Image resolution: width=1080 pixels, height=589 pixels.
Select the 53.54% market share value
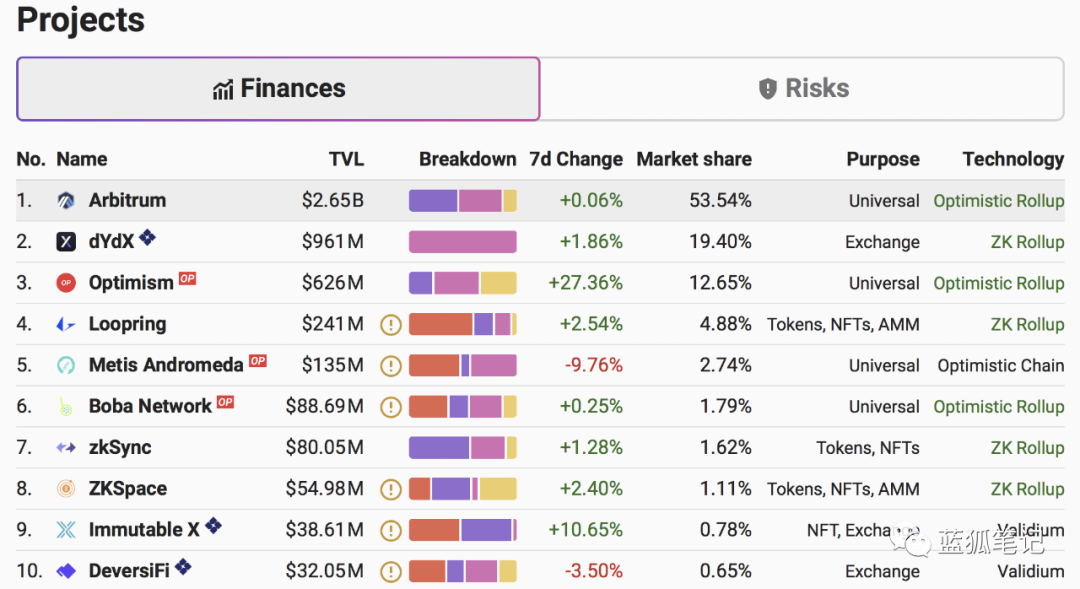click(720, 200)
